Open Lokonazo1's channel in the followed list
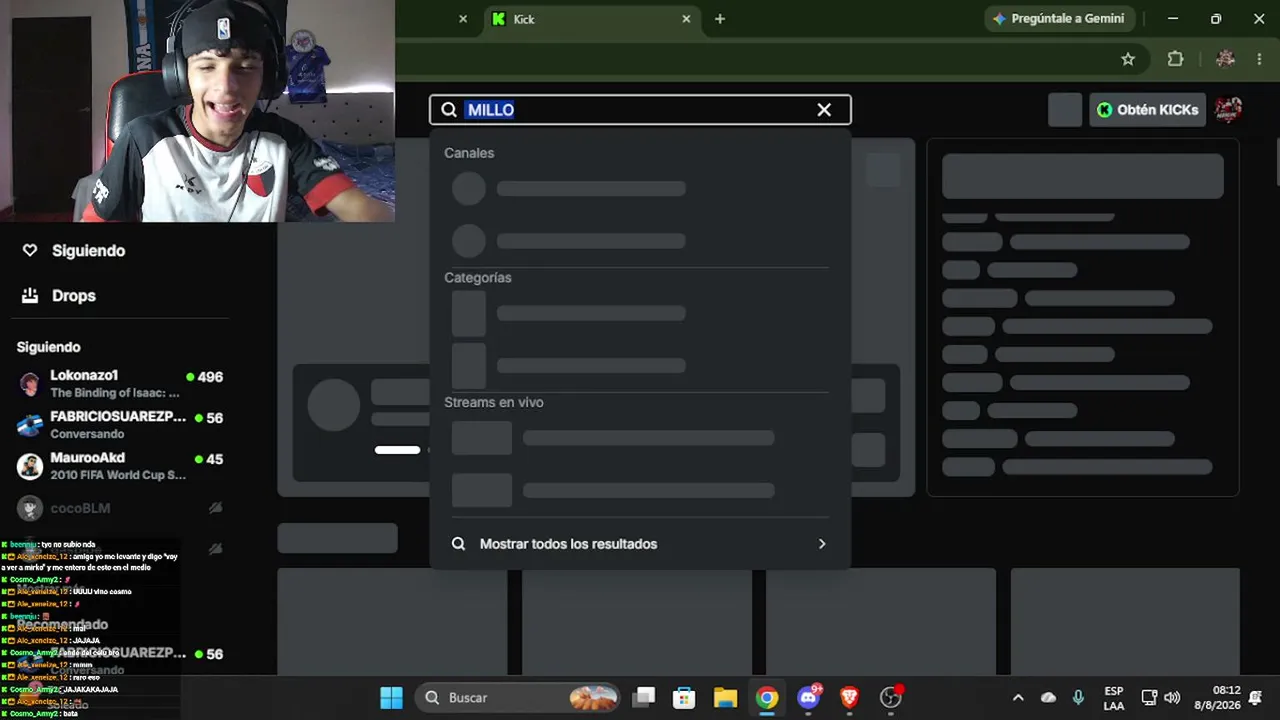Viewport: 1280px width, 720px height. click(x=120, y=383)
